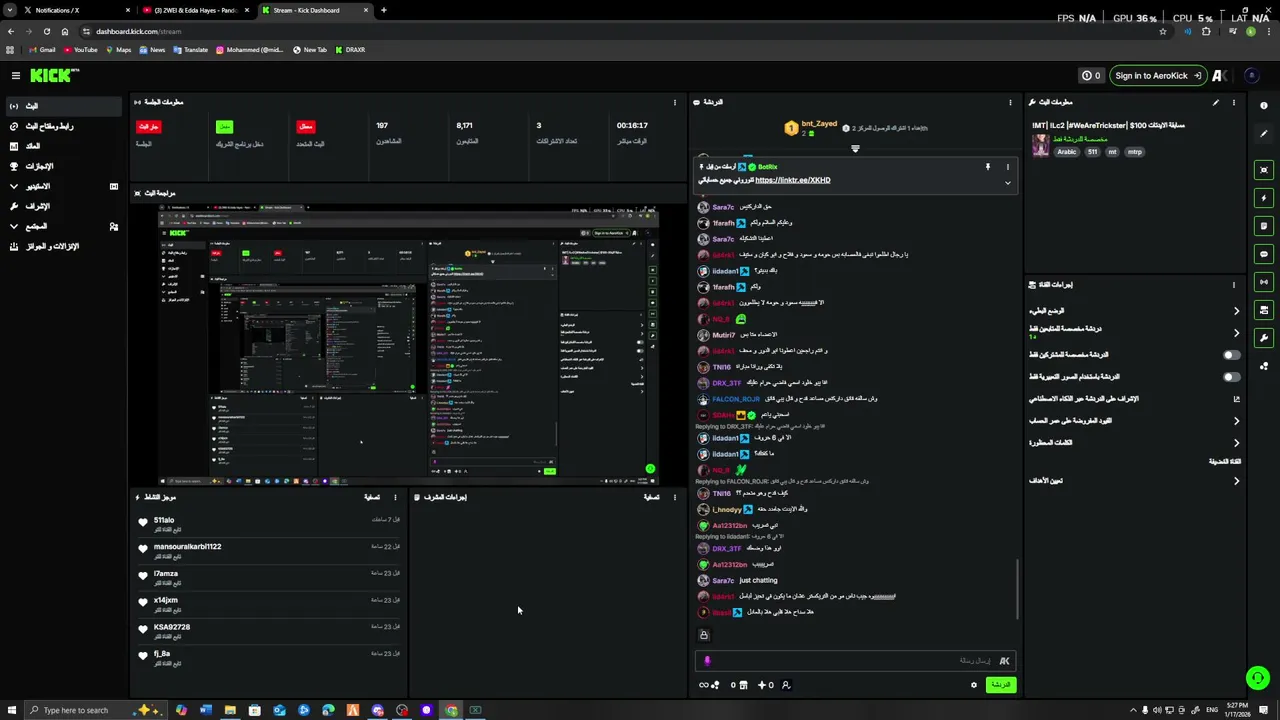Click the browser address bar
Image resolution: width=1280 pixels, height=720 pixels.
(620, 31)
